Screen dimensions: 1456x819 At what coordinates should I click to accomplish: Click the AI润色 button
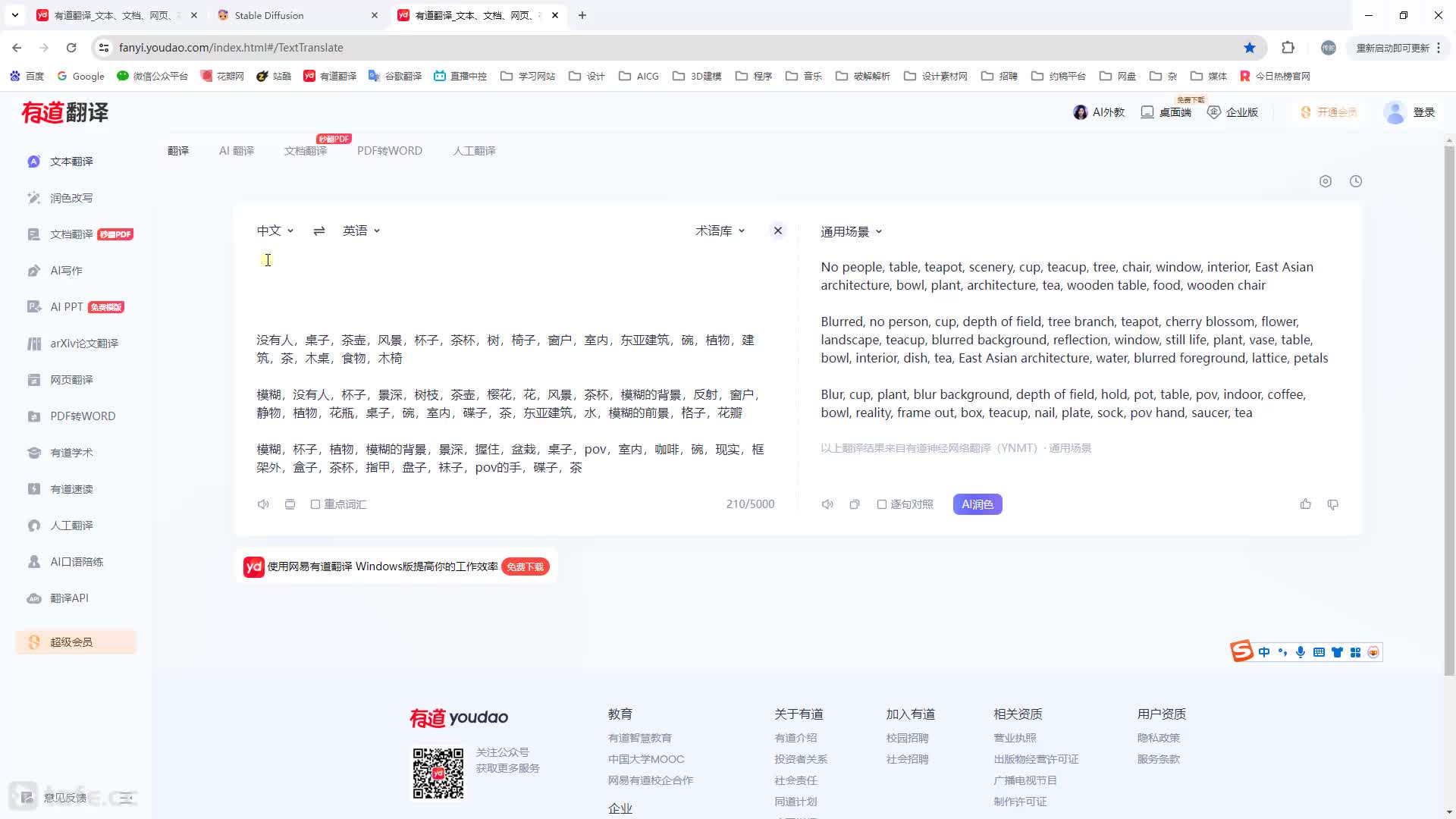[x=977, y=504]
